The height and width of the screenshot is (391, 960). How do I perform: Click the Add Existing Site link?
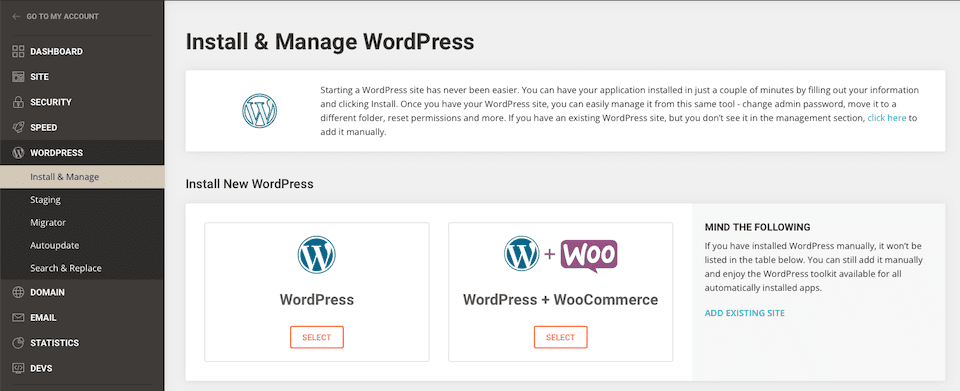pyautogui.click(x=744, y=313)
